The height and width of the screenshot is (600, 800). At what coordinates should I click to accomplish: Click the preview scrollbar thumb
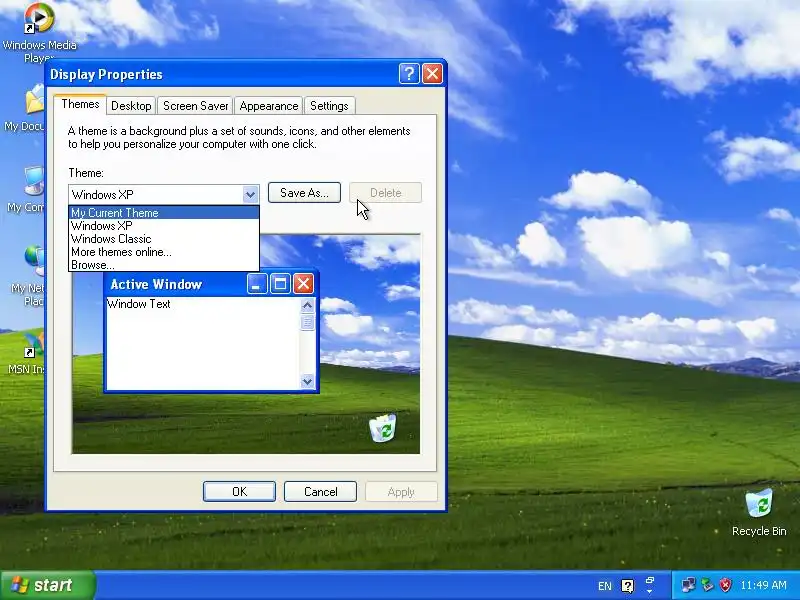307,322
